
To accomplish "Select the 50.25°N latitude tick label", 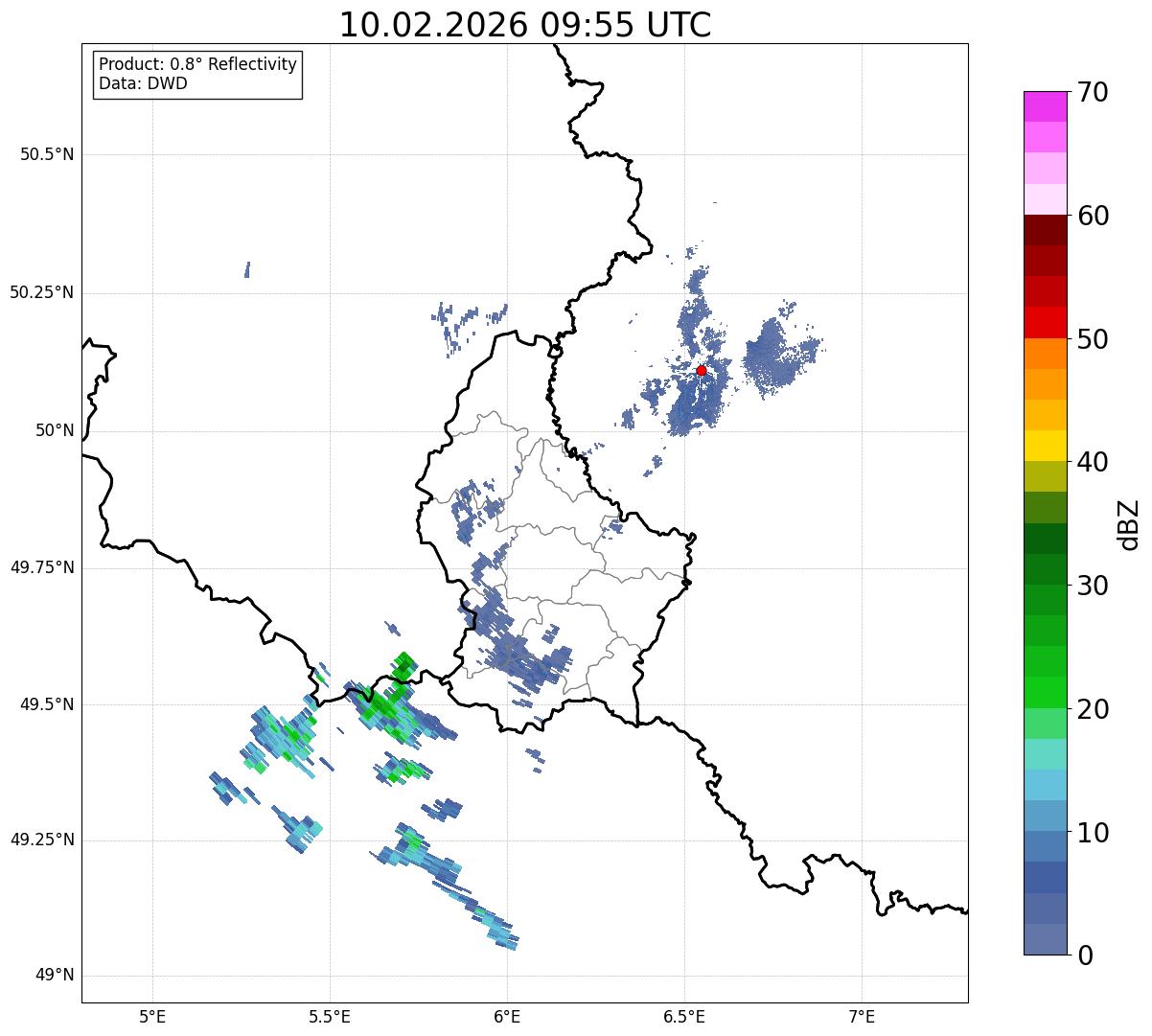I will pyautogui.click(x=42, y=292).
